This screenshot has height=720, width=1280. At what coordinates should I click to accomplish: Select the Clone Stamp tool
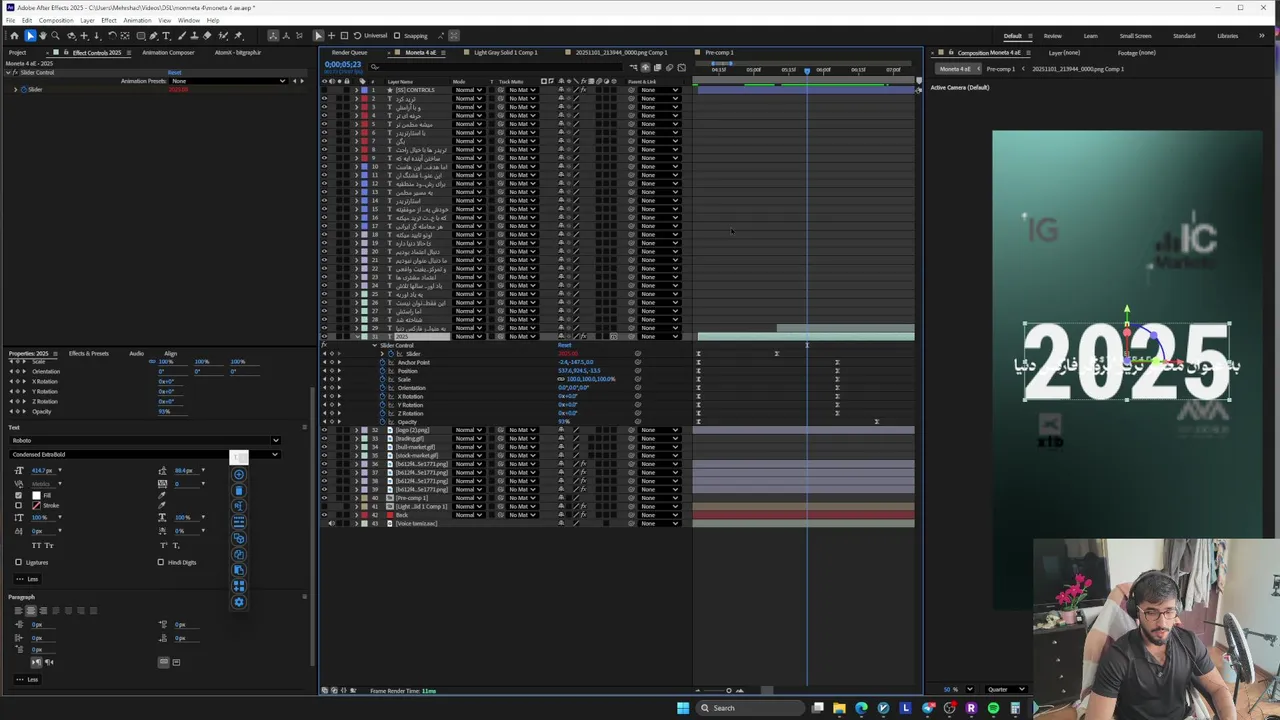(193, 35)
